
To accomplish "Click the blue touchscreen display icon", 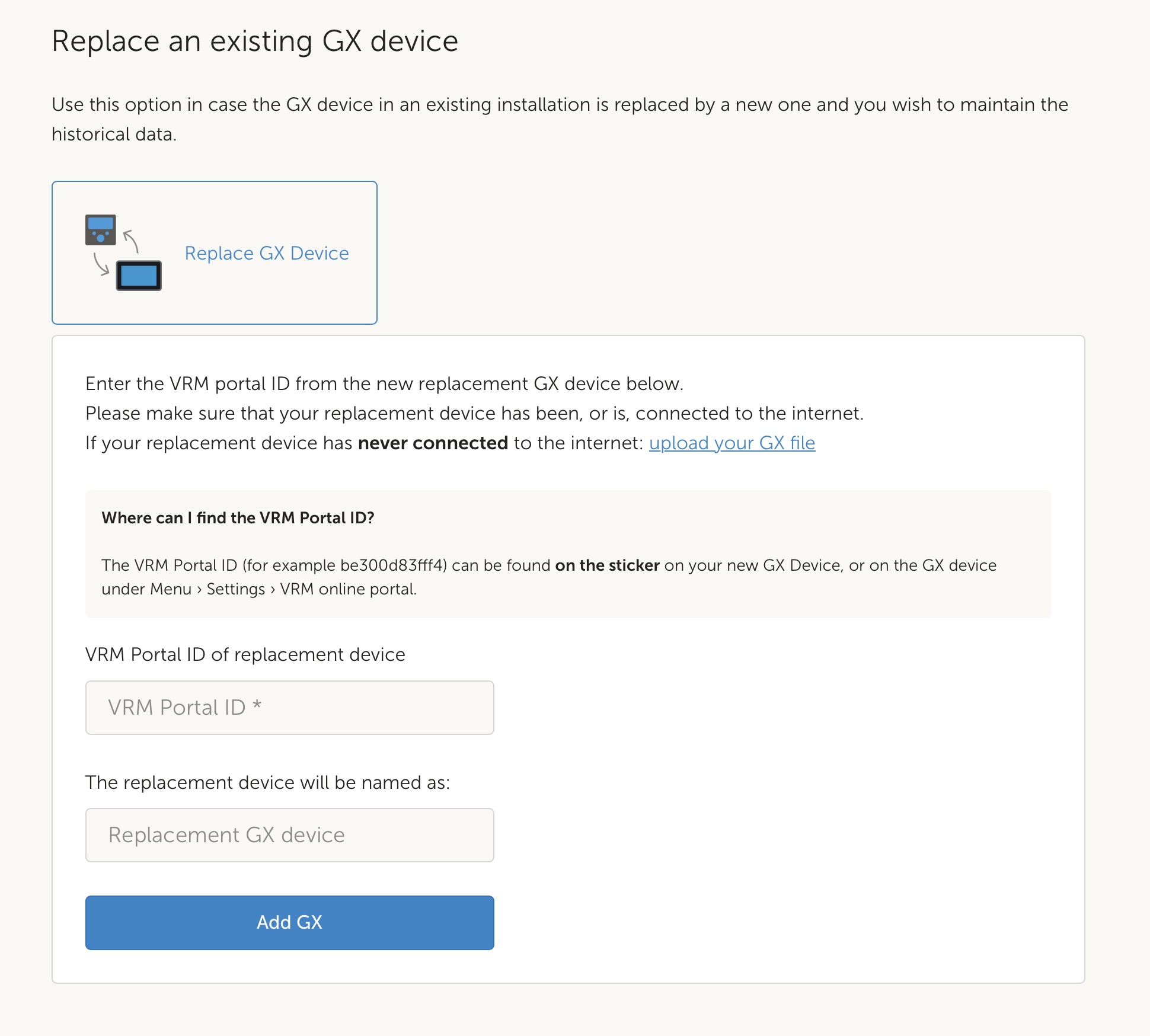I will (139, 276).
